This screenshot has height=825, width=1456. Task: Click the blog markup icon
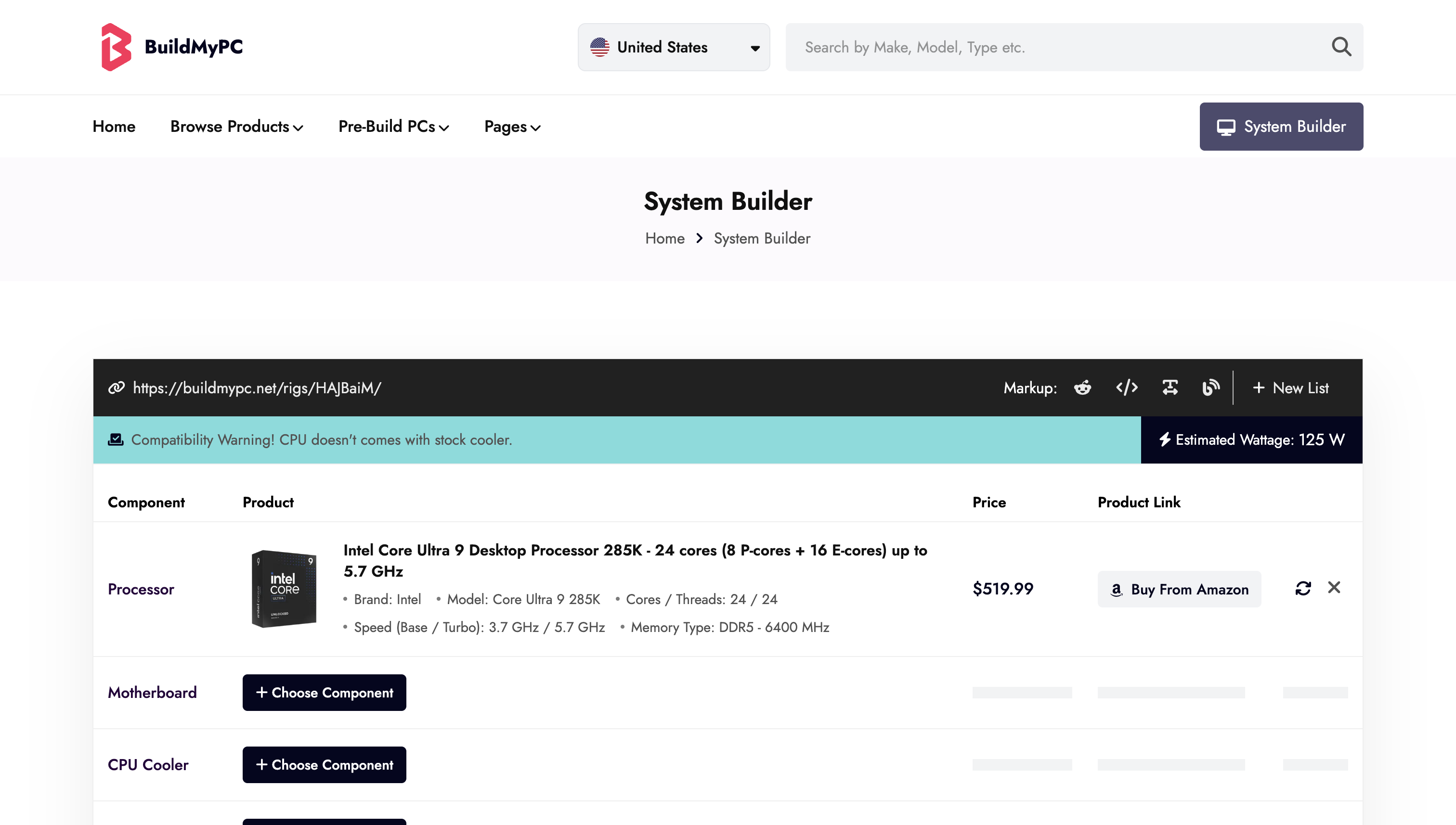(x=1210, y=387)
